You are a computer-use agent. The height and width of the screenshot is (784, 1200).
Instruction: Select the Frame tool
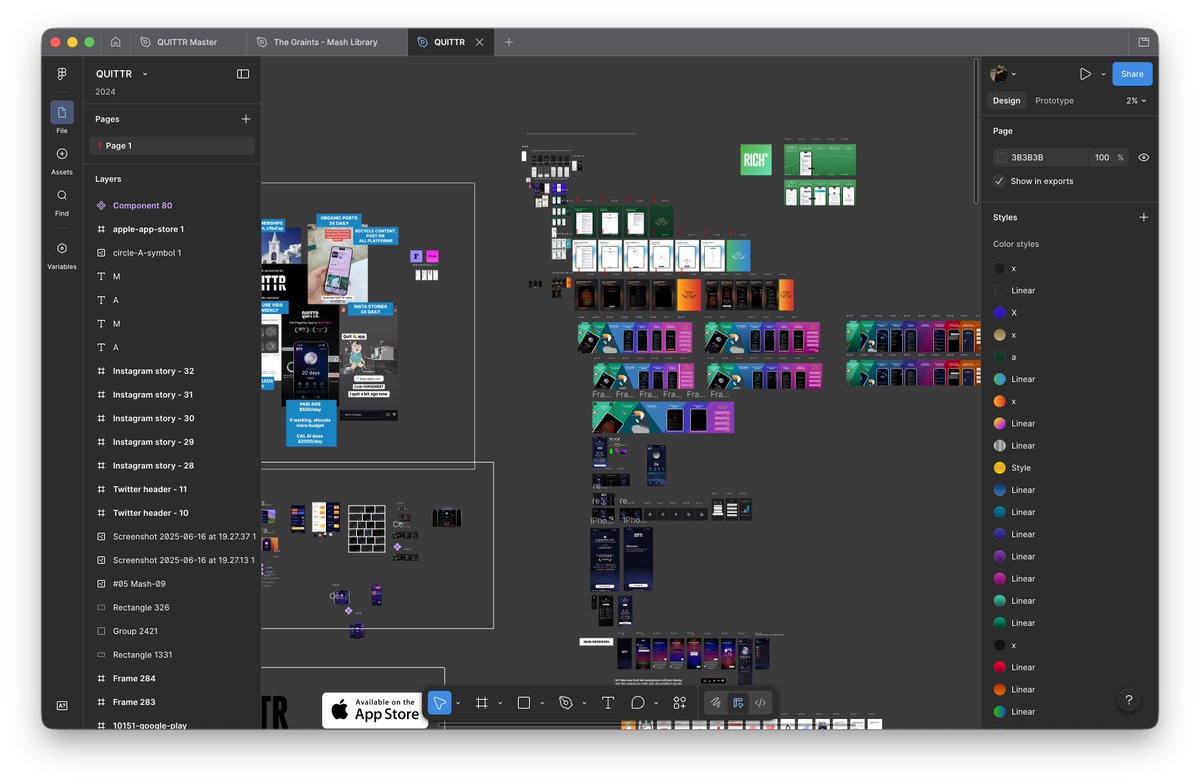(481, 703)
